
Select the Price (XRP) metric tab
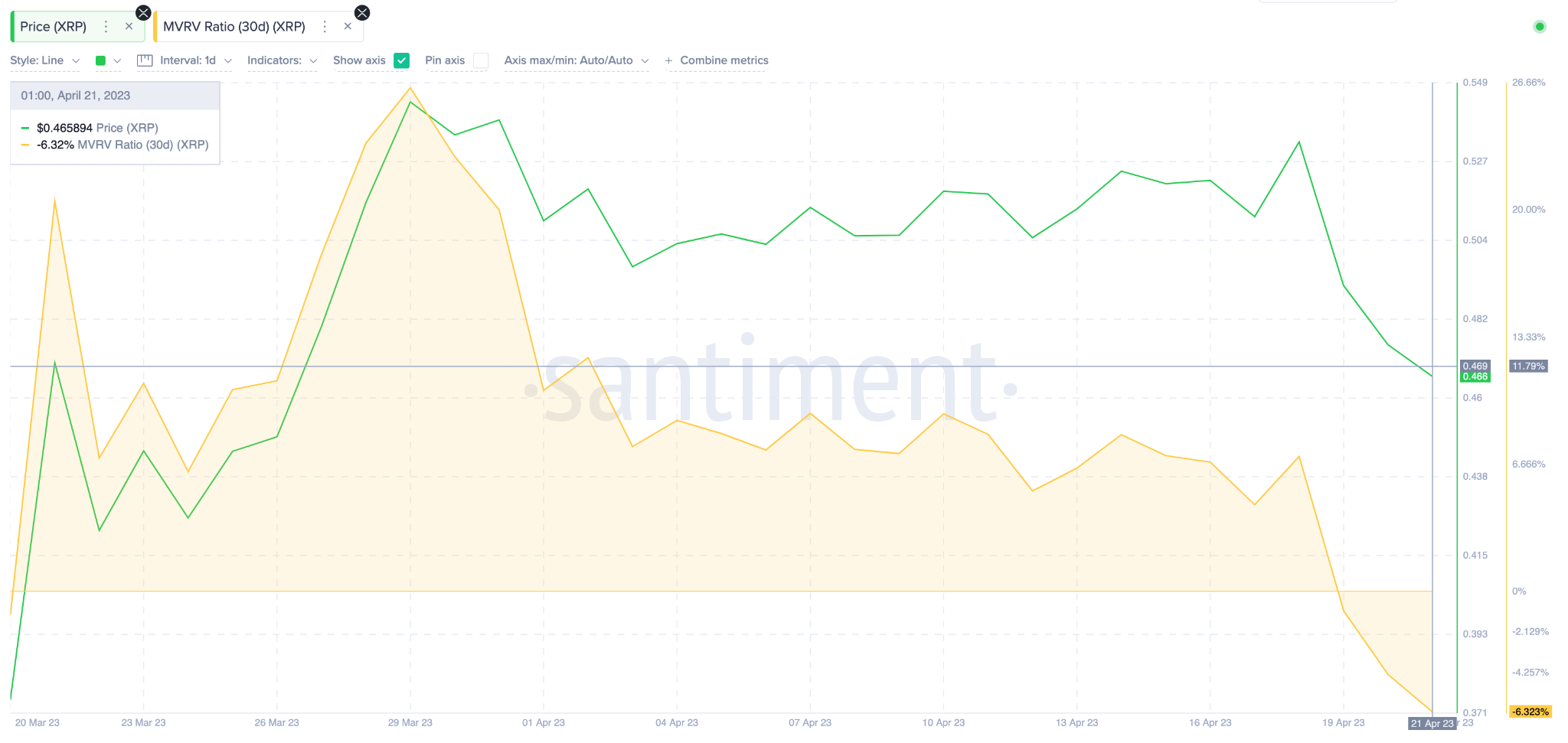click(x=54, y=27)
